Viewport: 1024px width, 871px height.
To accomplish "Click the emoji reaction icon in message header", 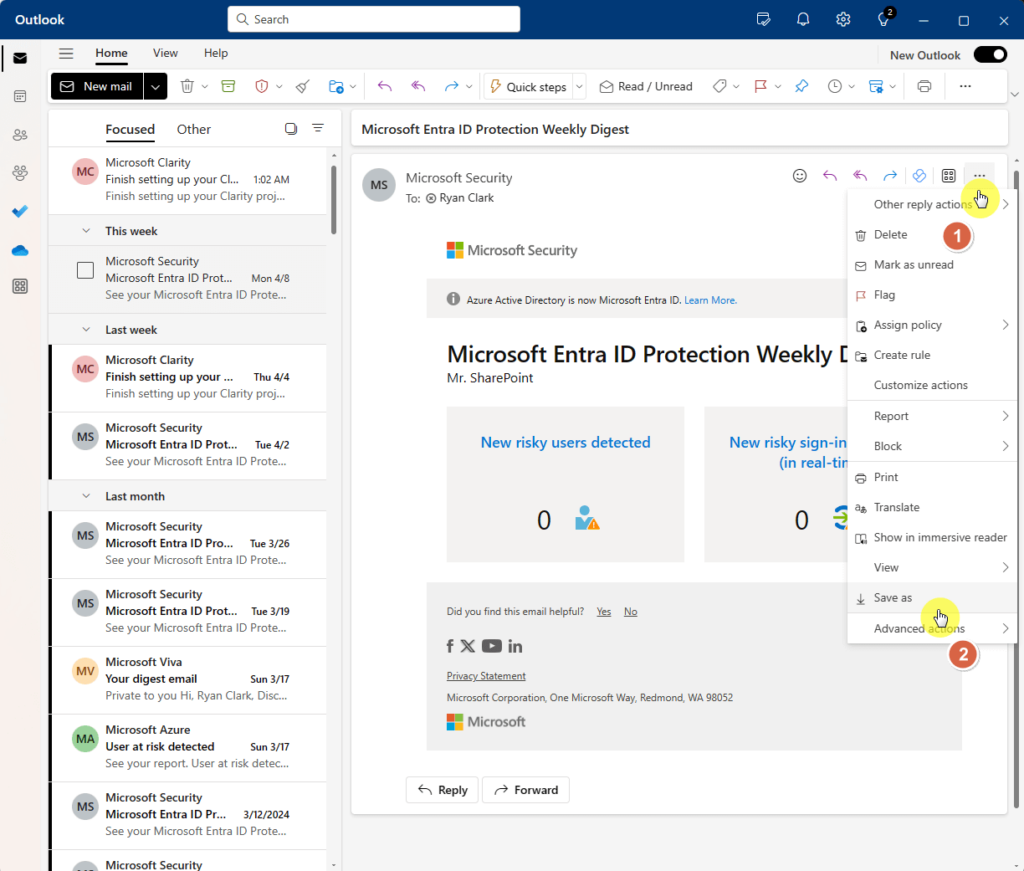I will [x=799, y=176].
